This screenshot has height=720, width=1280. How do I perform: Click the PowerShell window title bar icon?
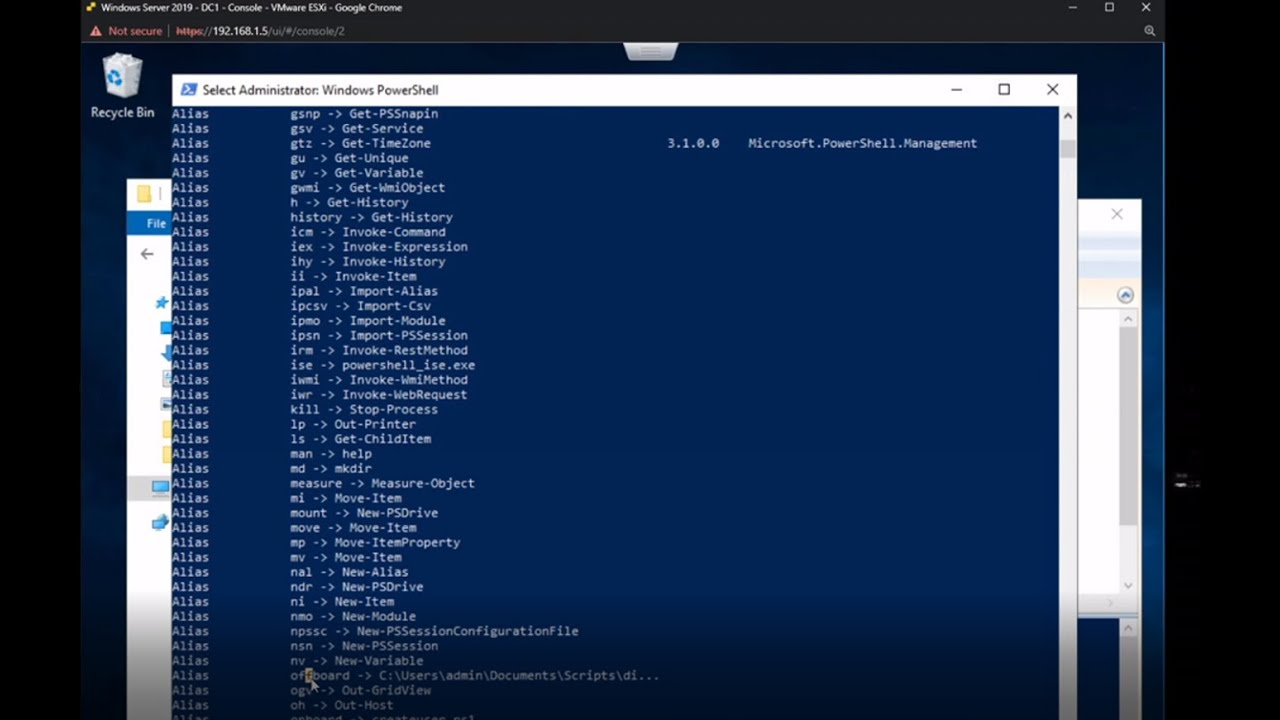(x=188, y=90)
